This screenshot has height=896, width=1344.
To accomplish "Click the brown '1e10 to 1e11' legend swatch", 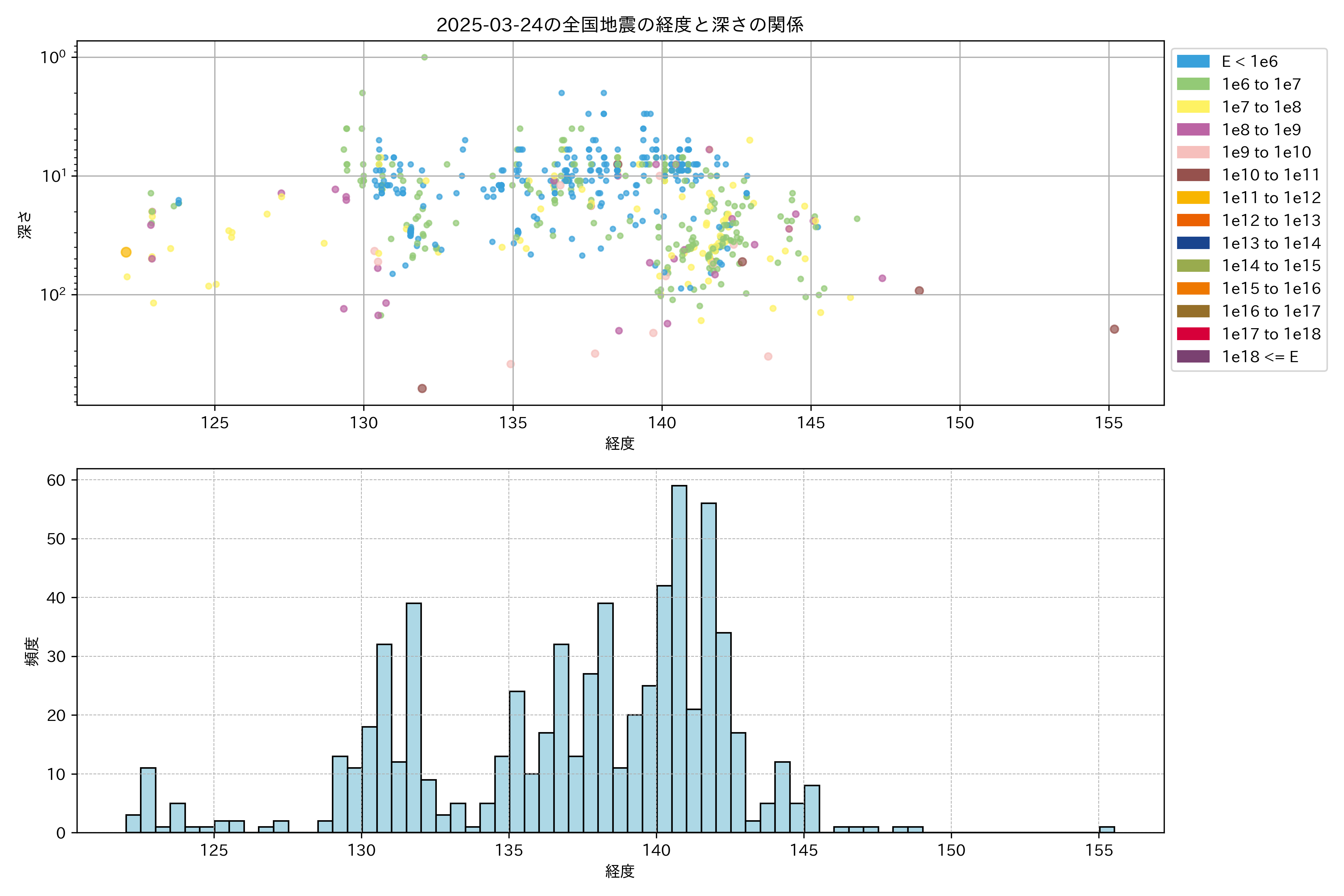I will pos(1193,175).
